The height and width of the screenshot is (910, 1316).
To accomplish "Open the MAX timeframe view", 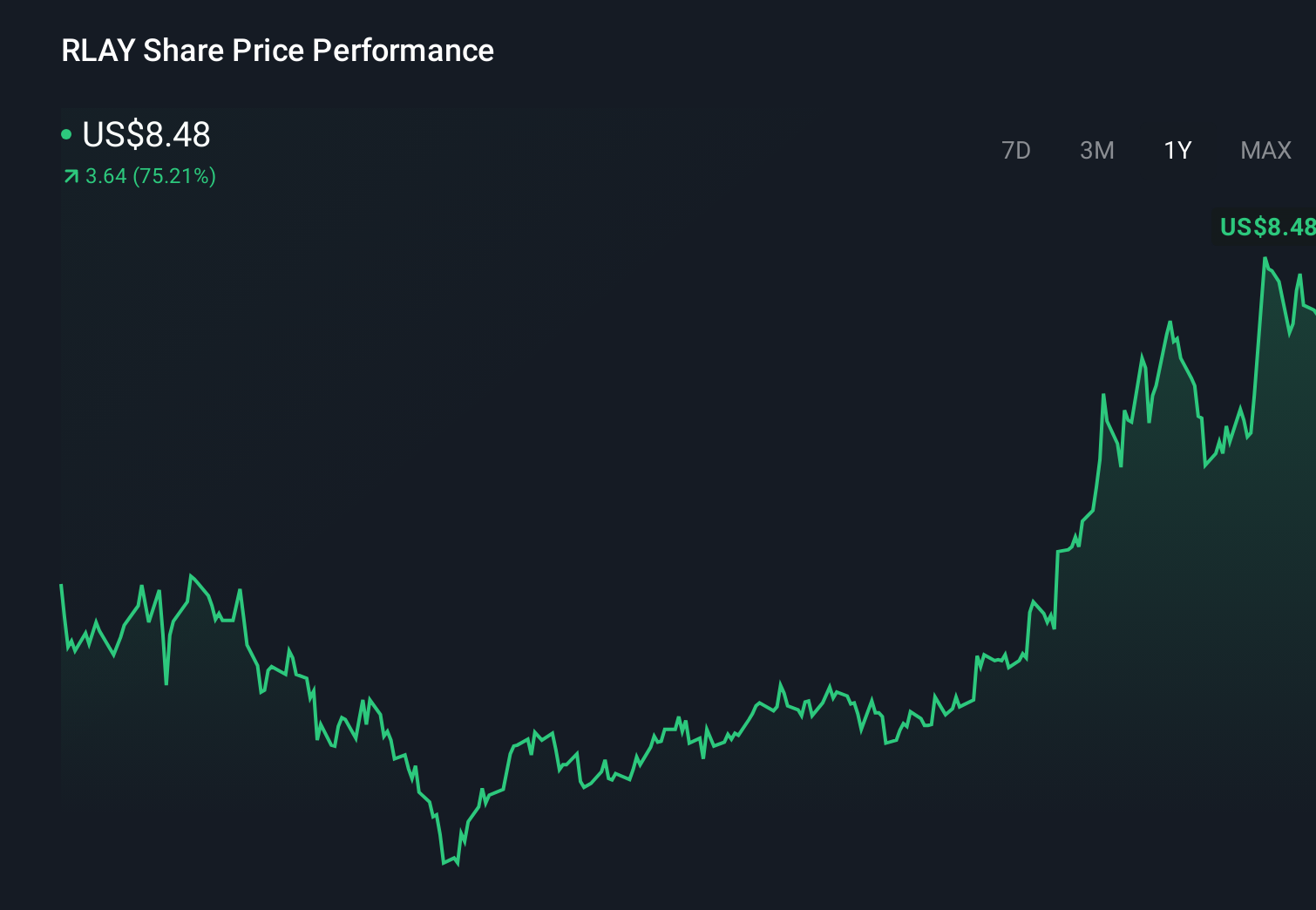I will 1264,150.
